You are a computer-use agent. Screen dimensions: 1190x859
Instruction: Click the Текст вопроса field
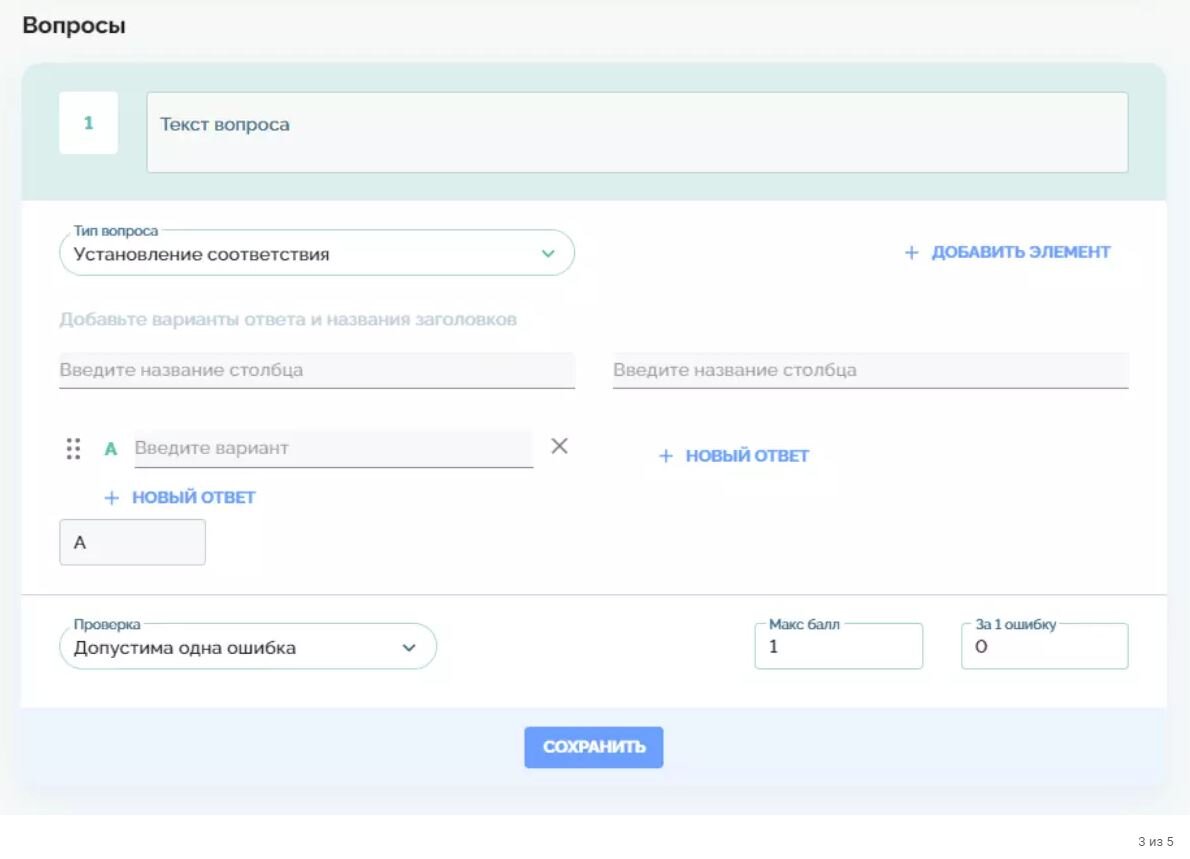point(637,131)
